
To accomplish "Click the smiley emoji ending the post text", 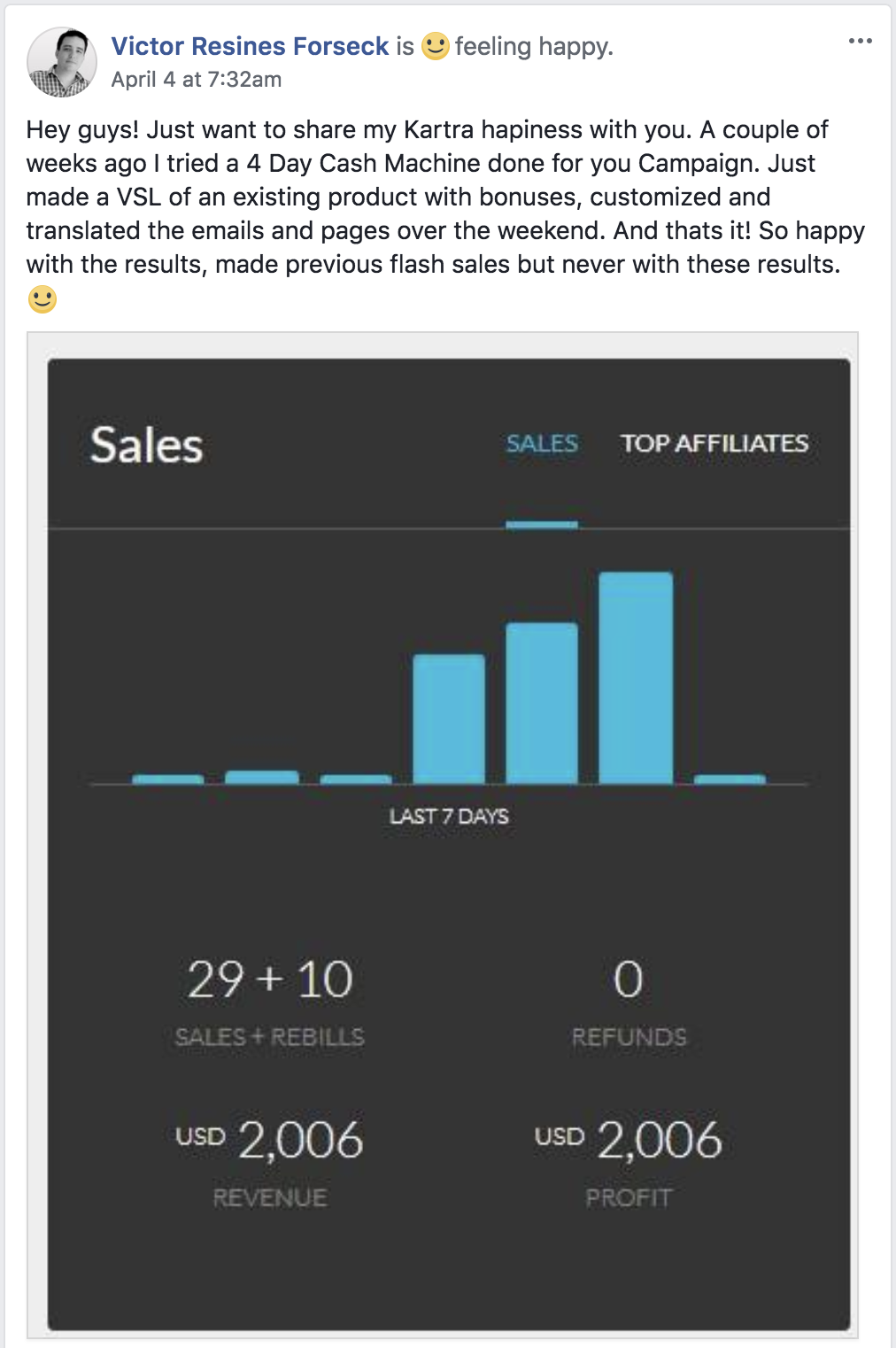I will click(x=42, y=299).
